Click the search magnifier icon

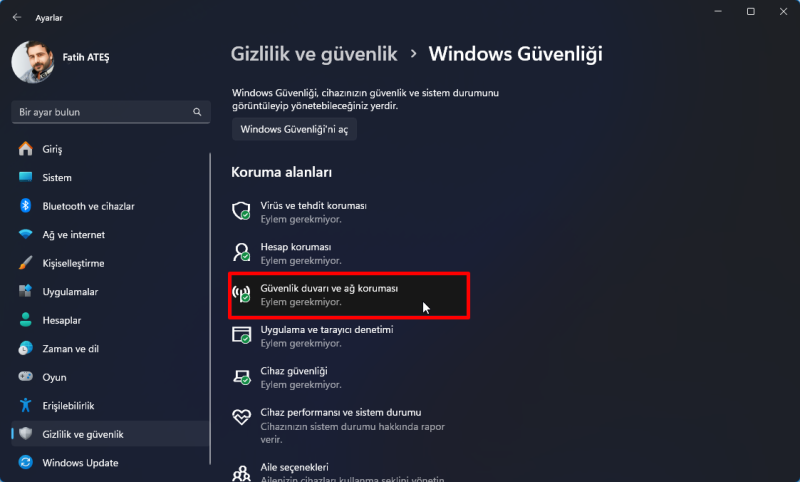196,112
